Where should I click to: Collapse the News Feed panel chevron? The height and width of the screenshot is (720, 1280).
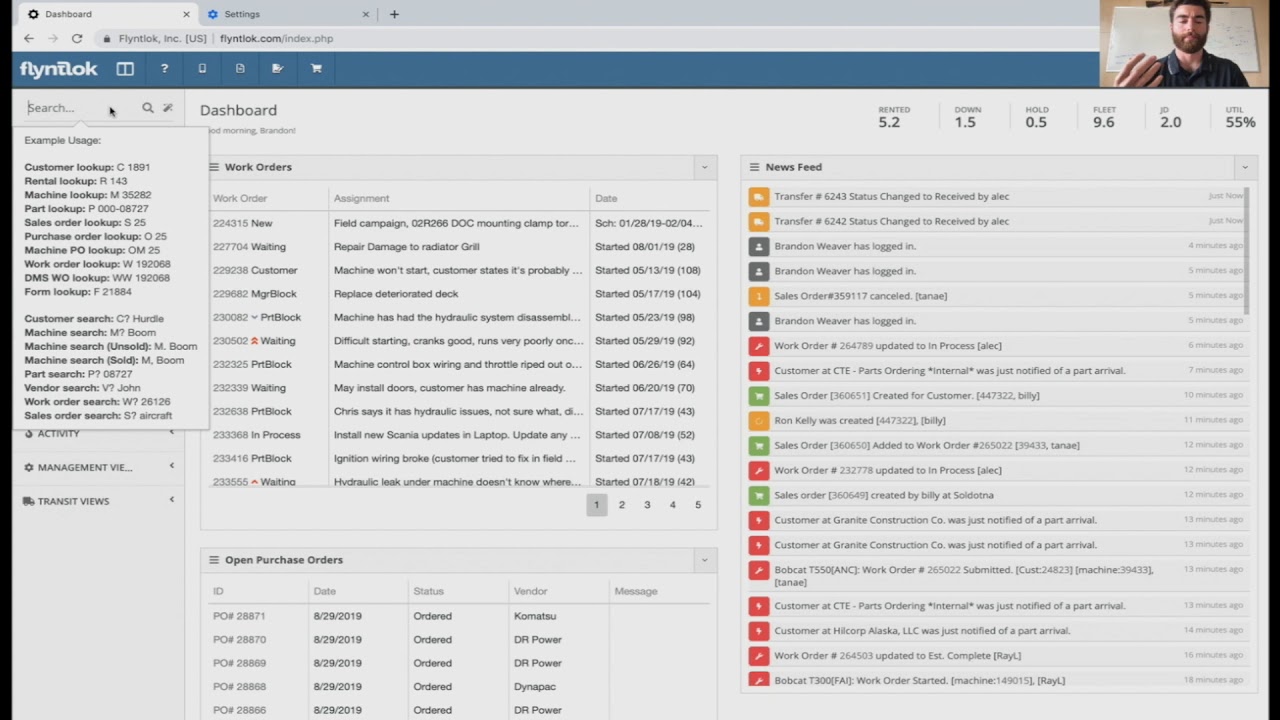(1244, 167)
